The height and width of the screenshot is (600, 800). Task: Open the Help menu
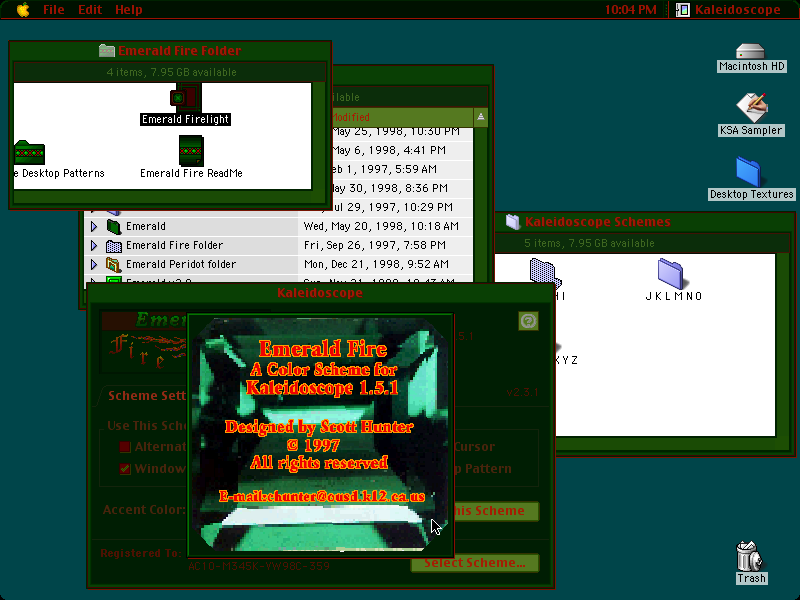point(129,10)
